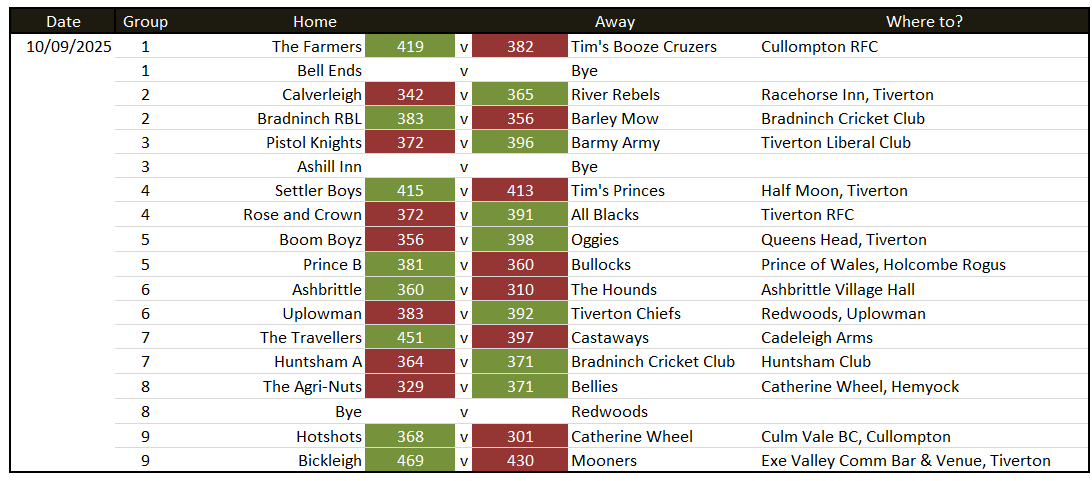This screenshot has width=1092, height=481.
Task: Click the 'Where to?' column header
Action: (x=924, y=21)
